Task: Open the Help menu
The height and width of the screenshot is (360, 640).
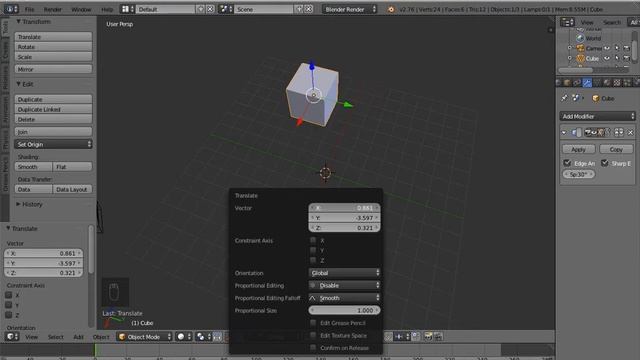Action: point(107,9)
